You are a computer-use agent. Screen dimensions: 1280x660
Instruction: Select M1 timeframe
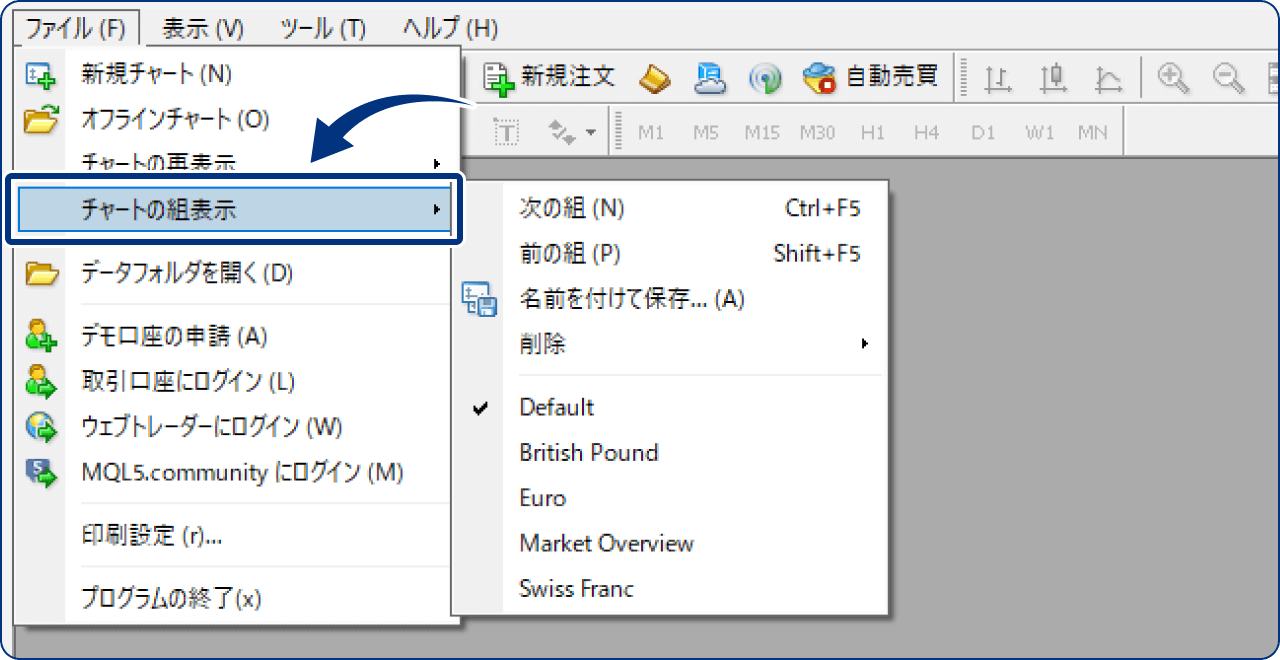pyautogui.click(x=651, y=132)
